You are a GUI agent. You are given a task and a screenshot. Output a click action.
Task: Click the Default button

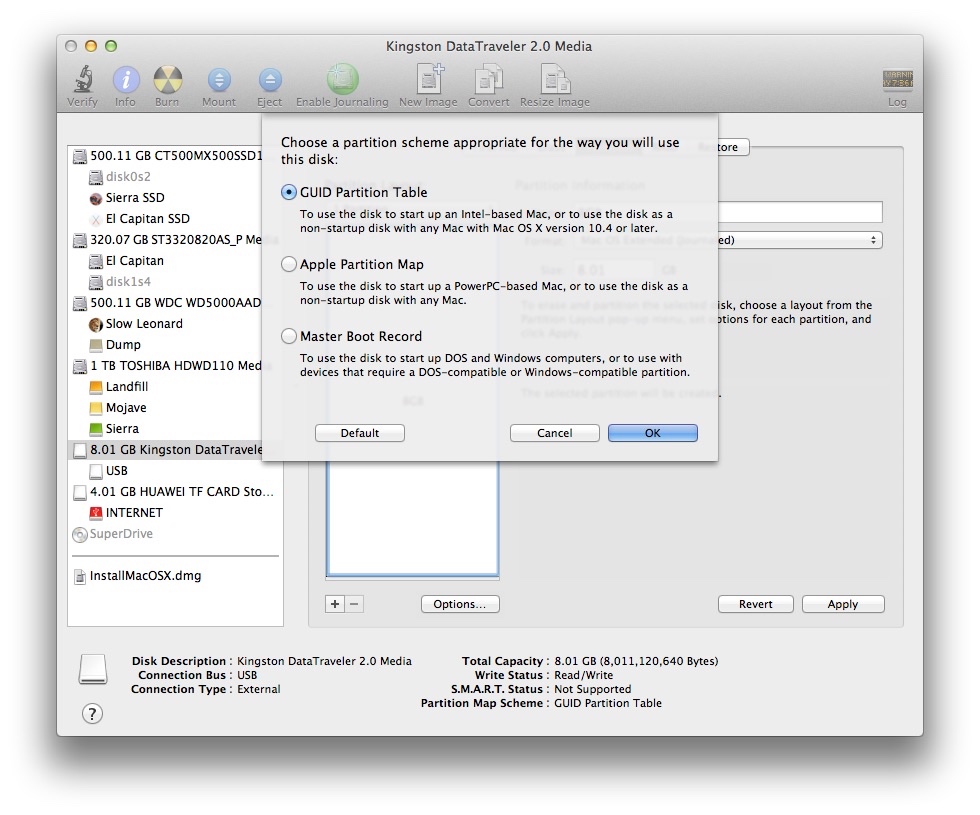(x=359, y=433)
